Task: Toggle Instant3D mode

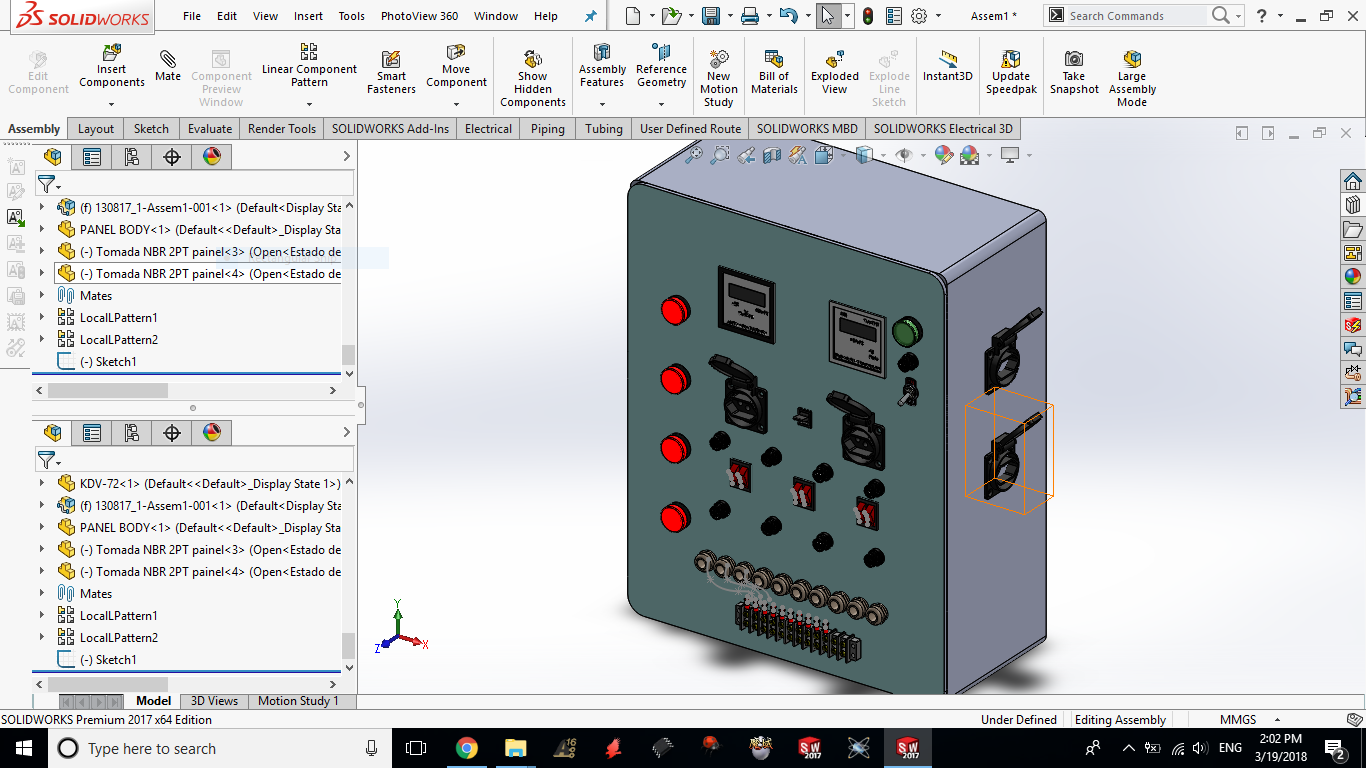Action: coord(947,66)
